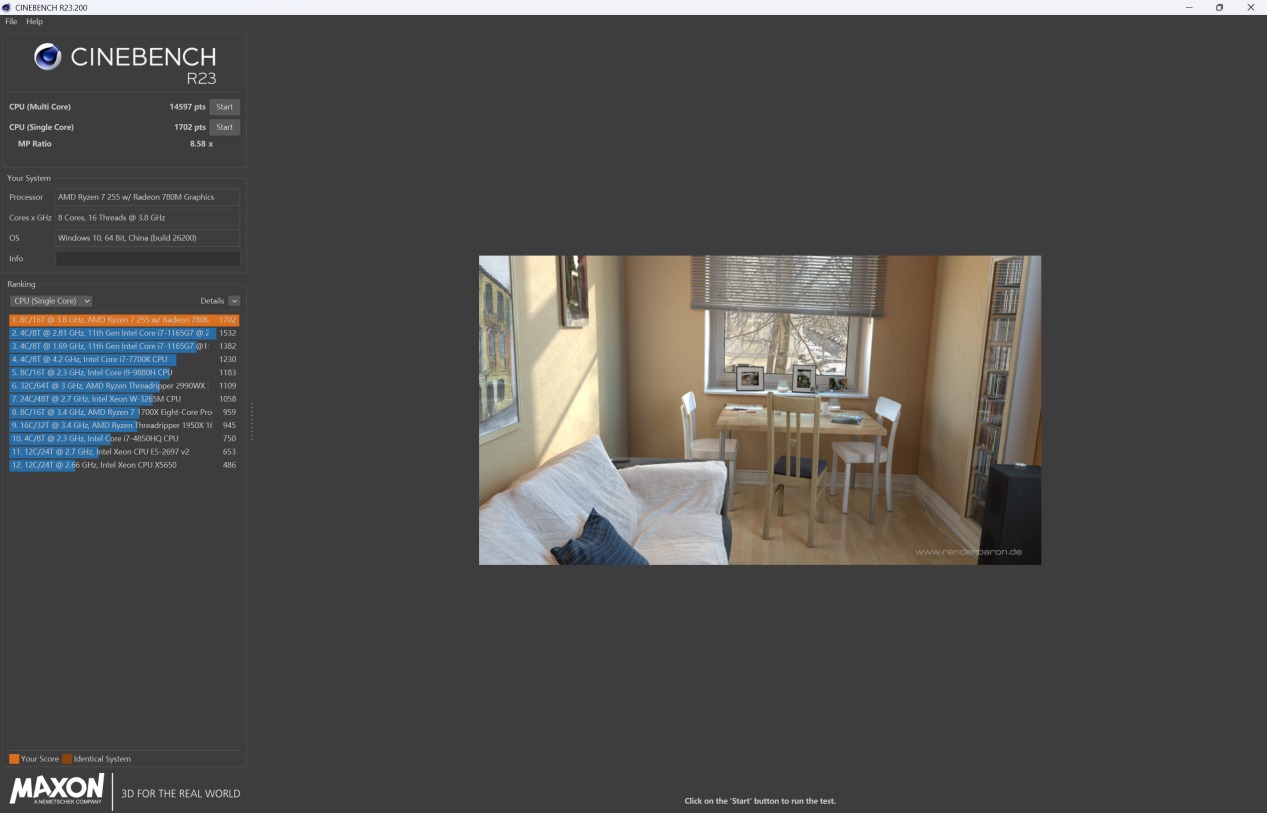Image resolution: width=1267 pixels, height=813 pixels.
Task: Click the rendered room preview image
Action: [760, 410]
